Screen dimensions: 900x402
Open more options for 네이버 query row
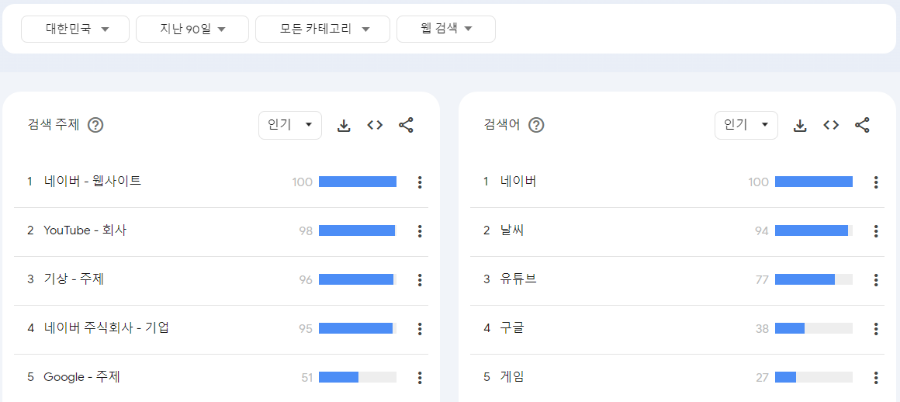(876, 182)
